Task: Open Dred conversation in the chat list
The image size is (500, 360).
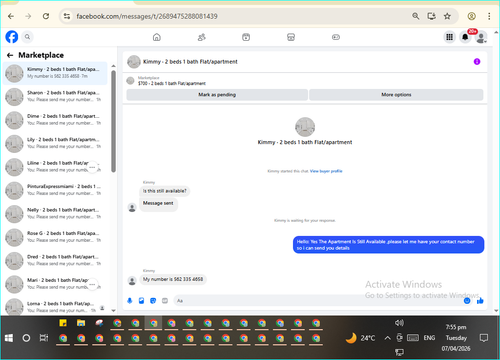Action: 55,260
